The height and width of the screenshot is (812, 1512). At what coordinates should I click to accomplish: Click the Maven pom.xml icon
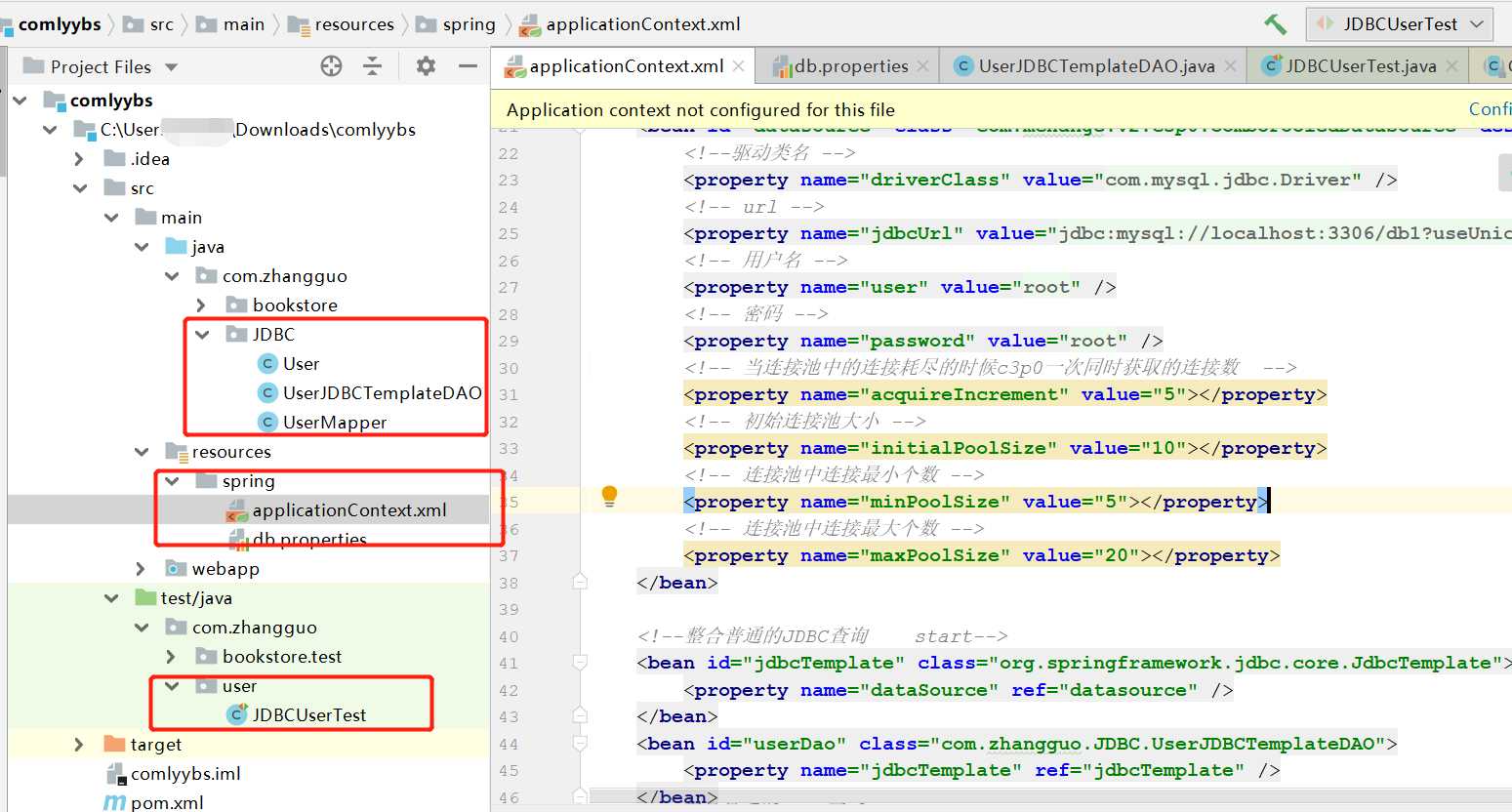114,802
